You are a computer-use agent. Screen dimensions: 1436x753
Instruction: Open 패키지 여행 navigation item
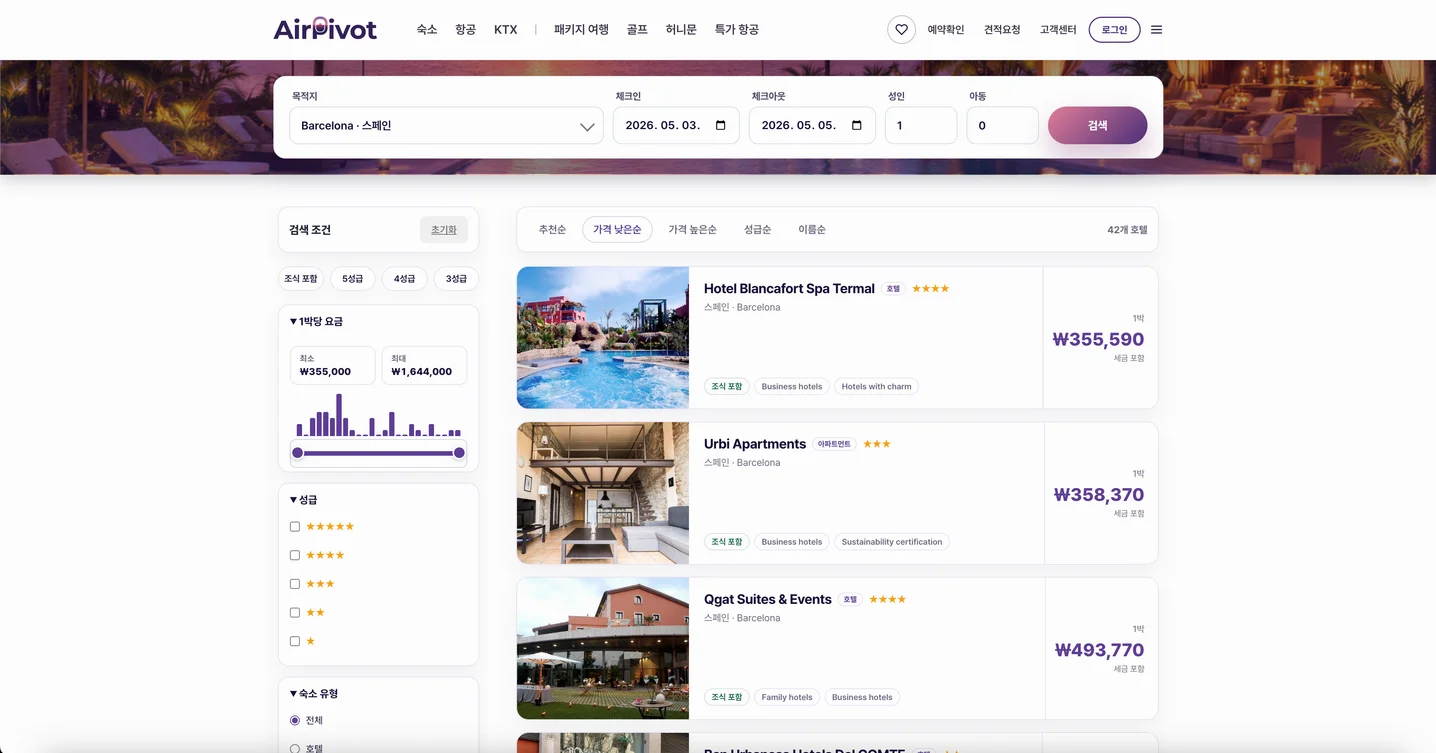581,30
